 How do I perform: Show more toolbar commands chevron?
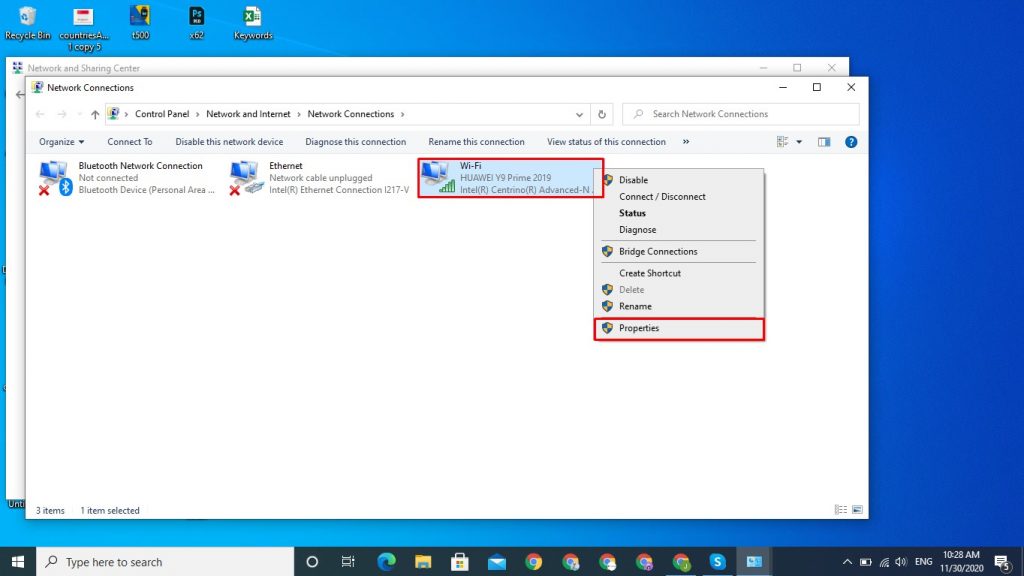[686, 142]
